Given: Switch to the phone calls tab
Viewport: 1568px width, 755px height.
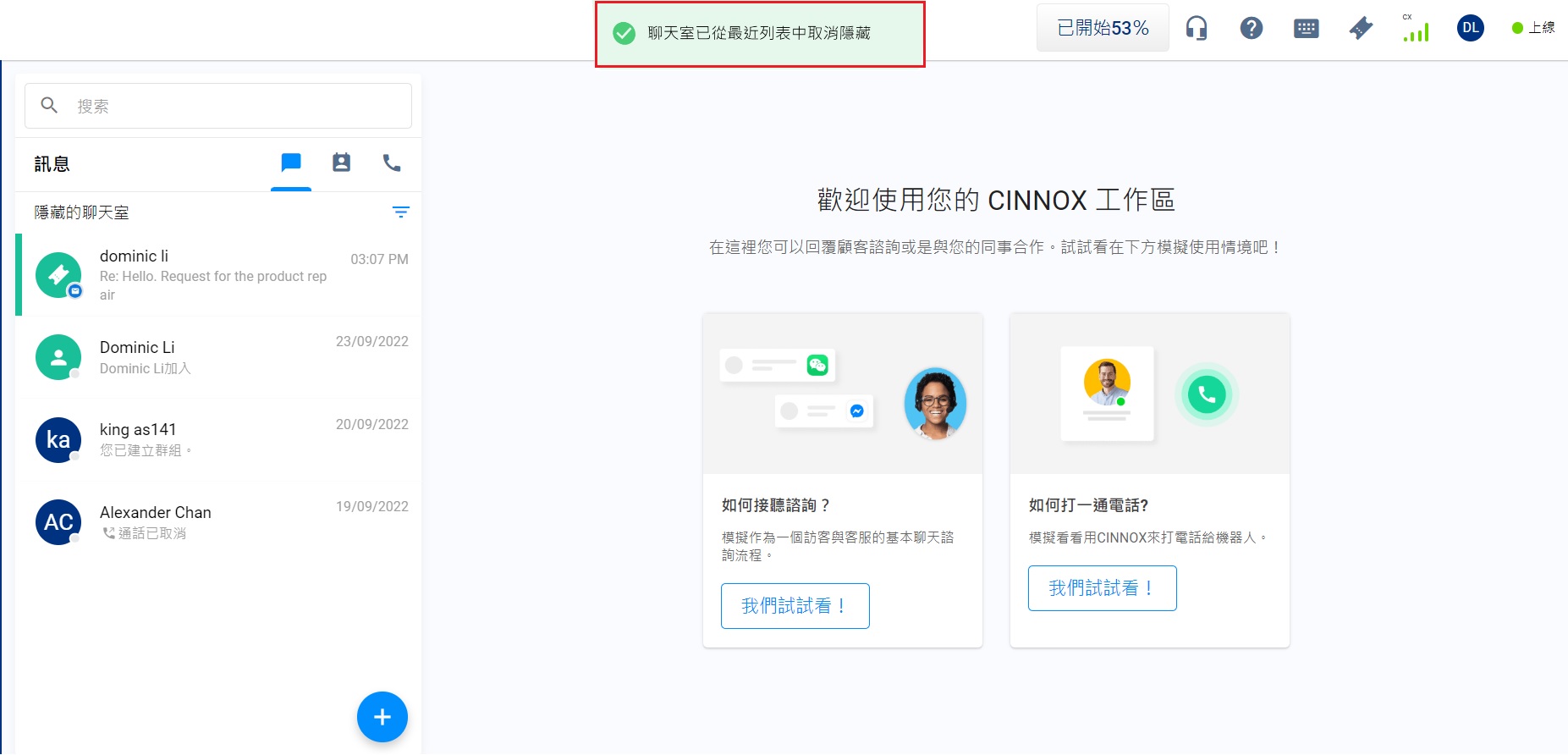Looking at the screenshot, I should (x=392, y=163).
